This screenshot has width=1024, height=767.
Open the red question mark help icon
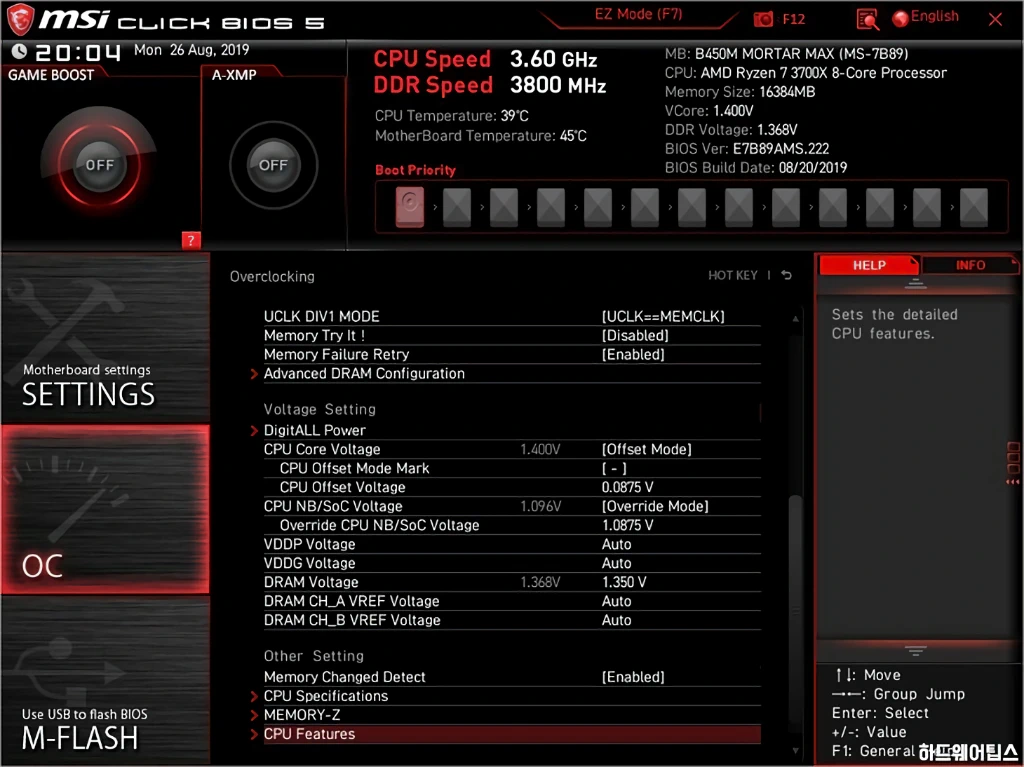191,240
